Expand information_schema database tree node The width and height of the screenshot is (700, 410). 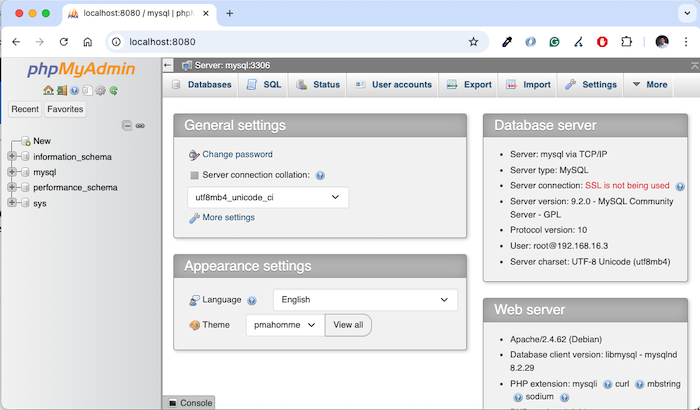click(12, 156)
